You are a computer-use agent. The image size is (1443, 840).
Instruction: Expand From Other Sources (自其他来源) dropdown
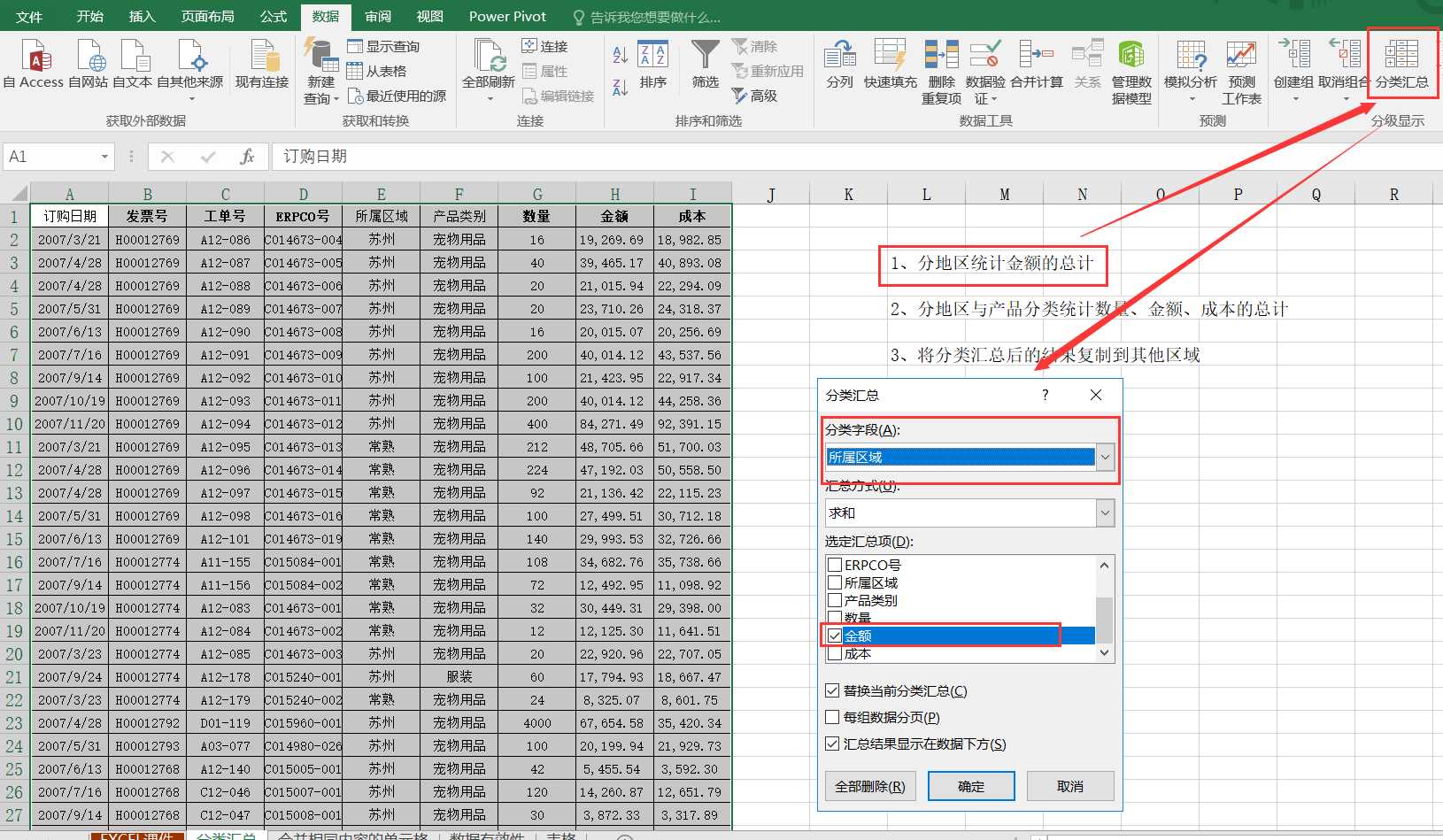click(x=191, y=98)
